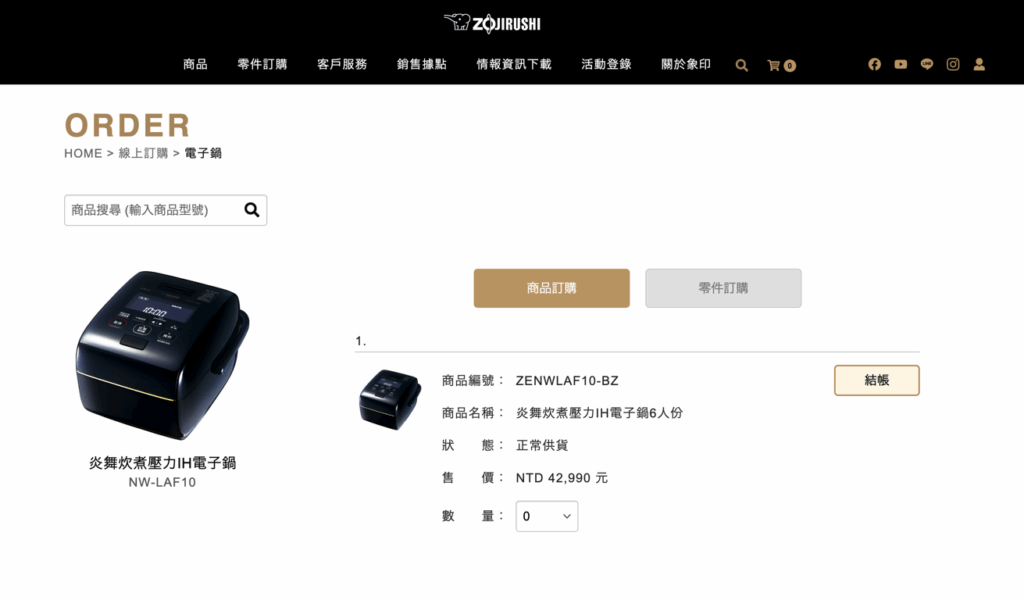Open the 商品 menu

[195, 64]
